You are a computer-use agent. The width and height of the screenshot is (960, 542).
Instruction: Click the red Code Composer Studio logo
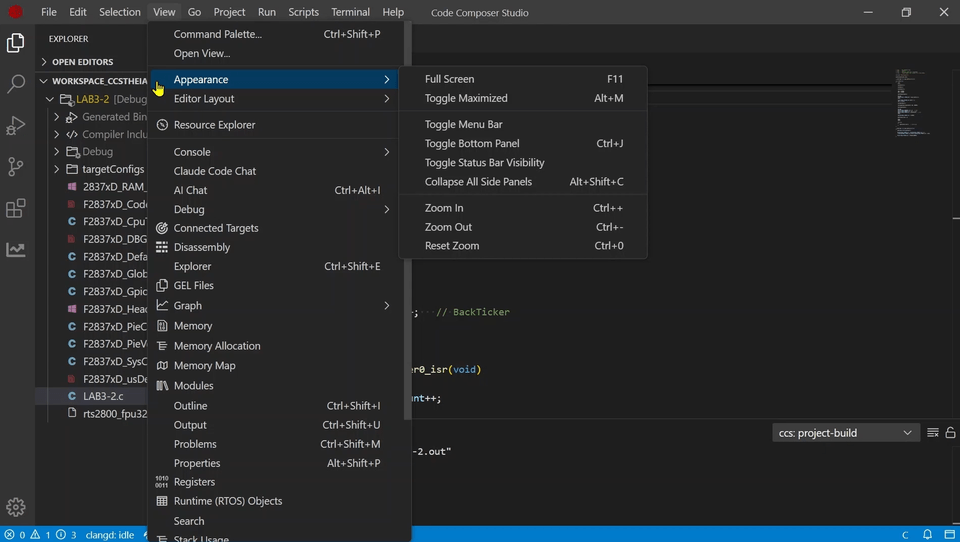[15, 12]
